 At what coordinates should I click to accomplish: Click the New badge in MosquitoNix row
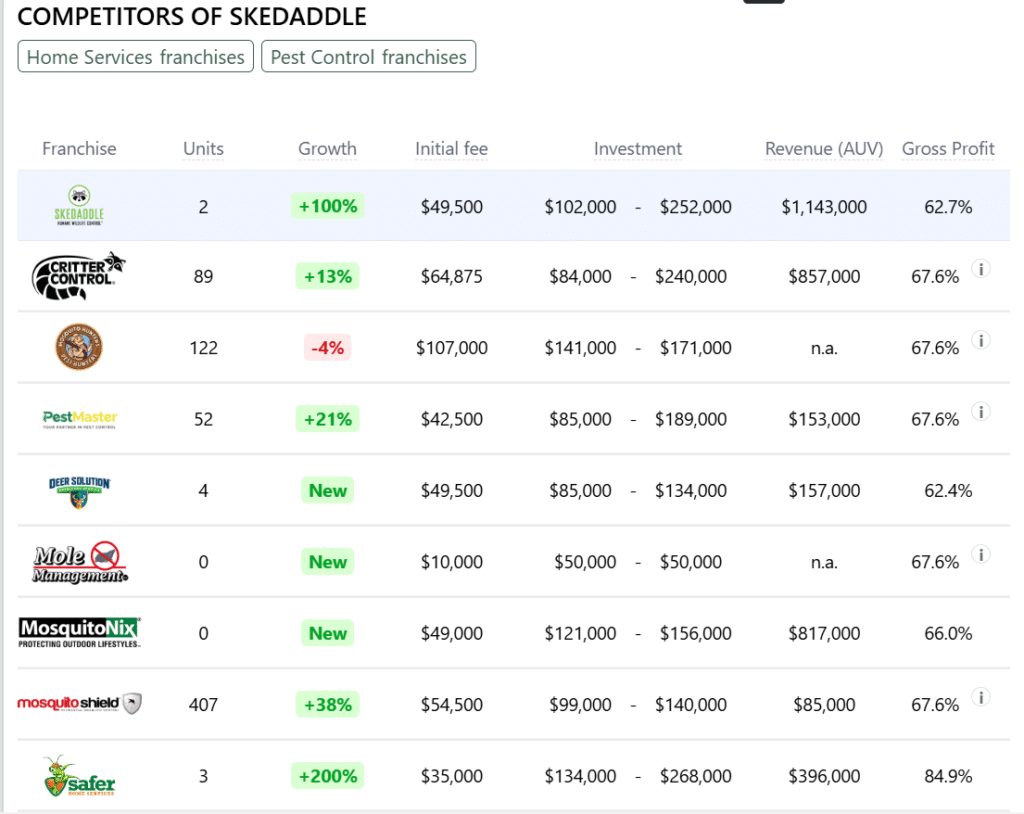pyautogui.click(x=327, y=633)
